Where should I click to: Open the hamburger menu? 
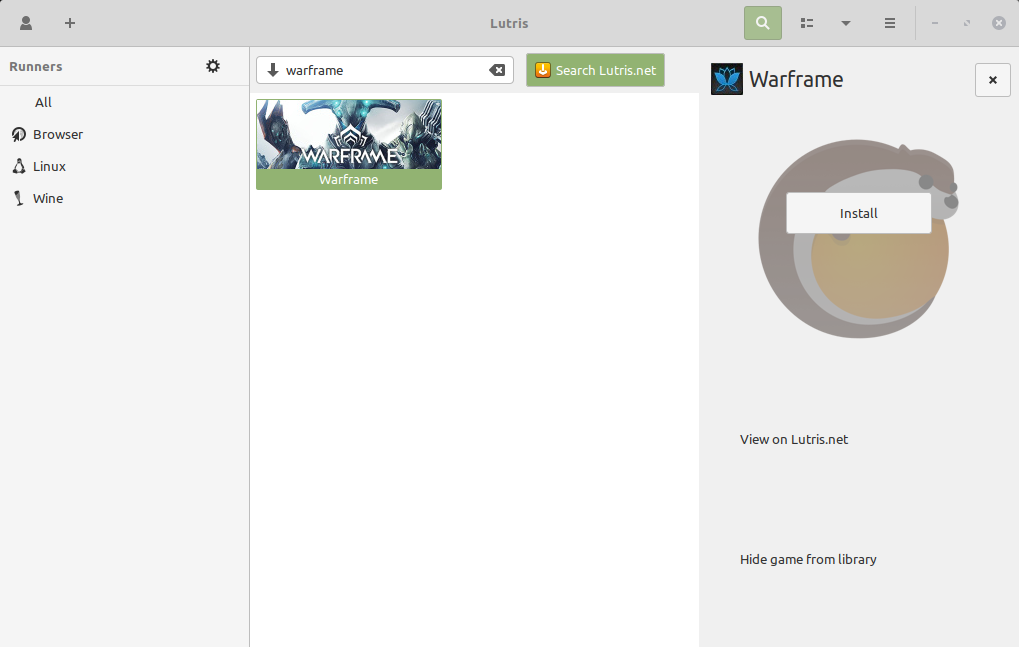tap(890, 23)
